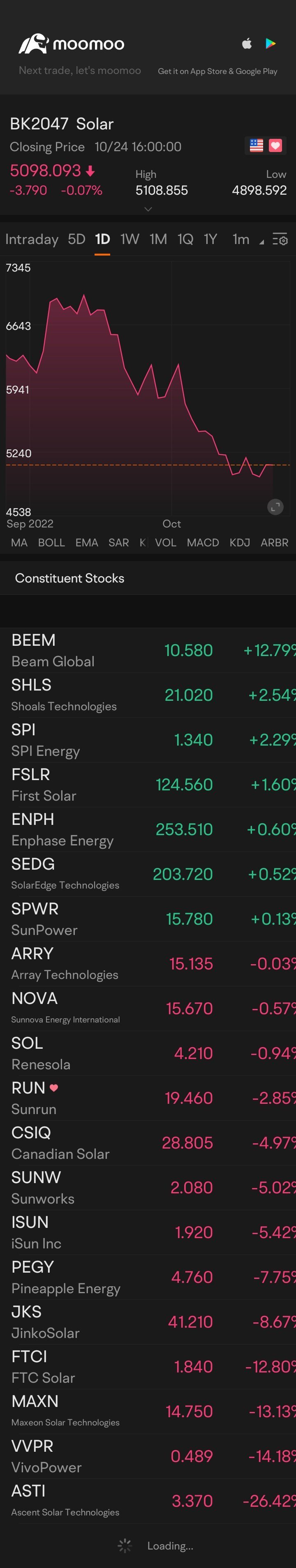
Task: Toggle the MACD indicator
Action: click(203, 542)
